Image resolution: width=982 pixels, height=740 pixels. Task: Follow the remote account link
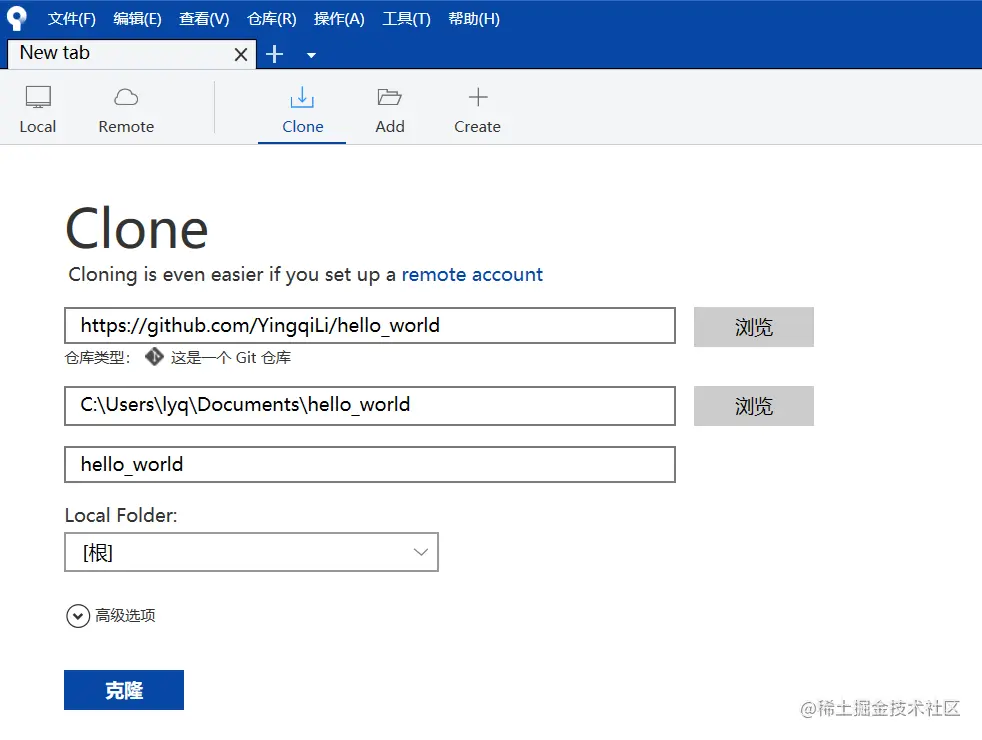(472, 274)
